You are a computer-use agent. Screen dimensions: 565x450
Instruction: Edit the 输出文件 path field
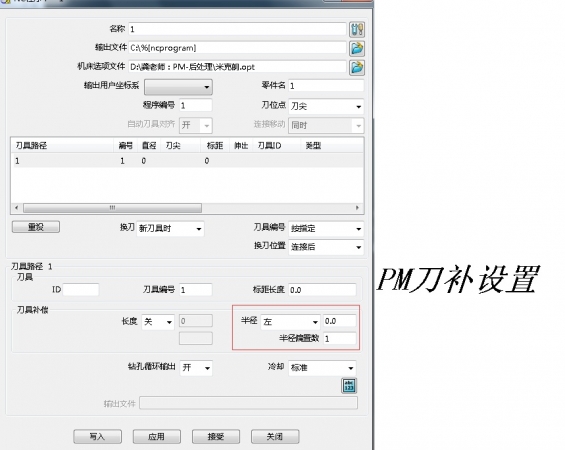[x=237, y=48]
